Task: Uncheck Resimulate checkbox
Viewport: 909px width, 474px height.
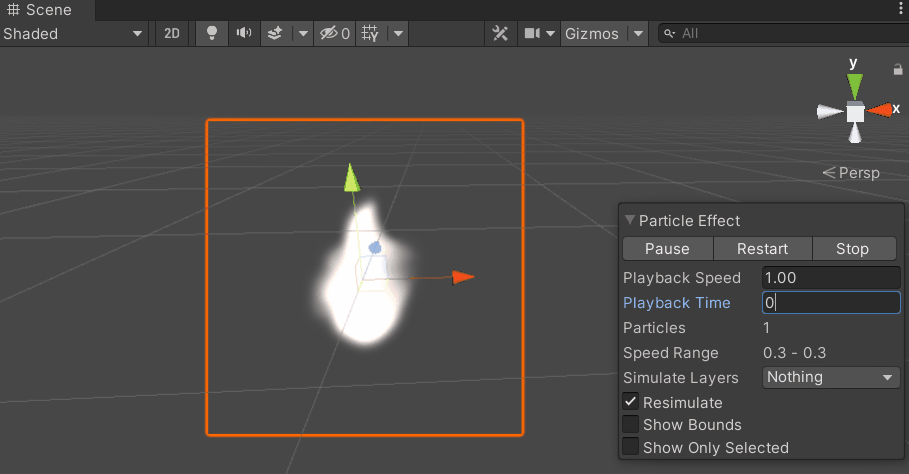Action: (631, 402)
